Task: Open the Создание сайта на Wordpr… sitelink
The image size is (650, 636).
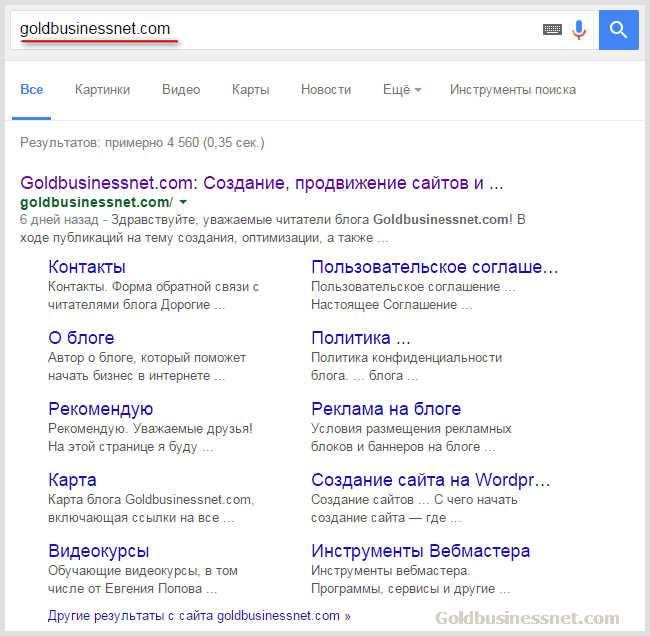Action: [431, 480]
